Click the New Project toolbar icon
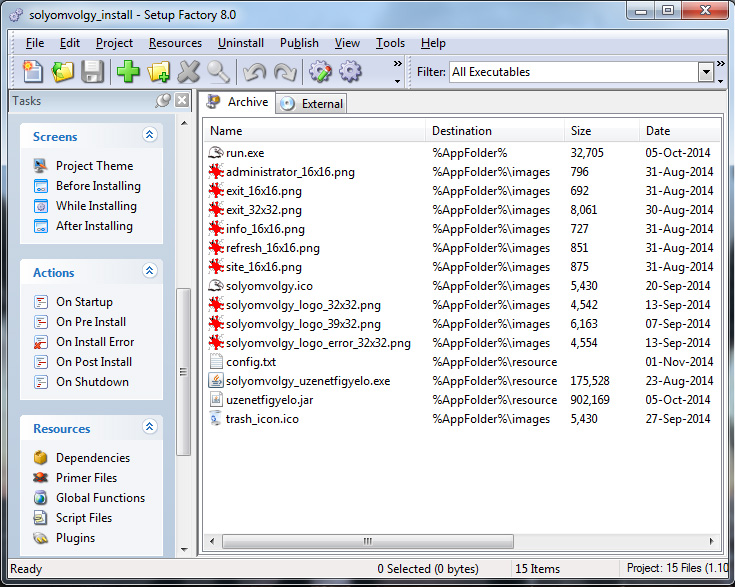Image resolution: width=735 pixels, height=587 pixels. click(33, 72)
